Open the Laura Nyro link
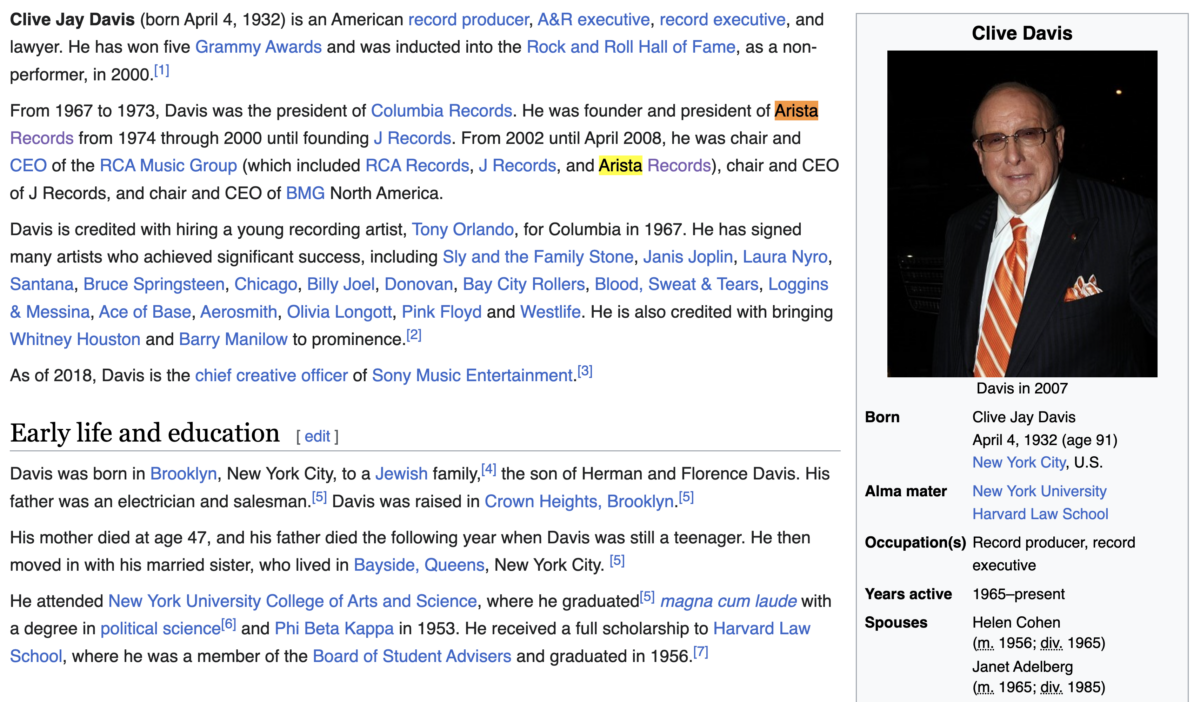 785,256
